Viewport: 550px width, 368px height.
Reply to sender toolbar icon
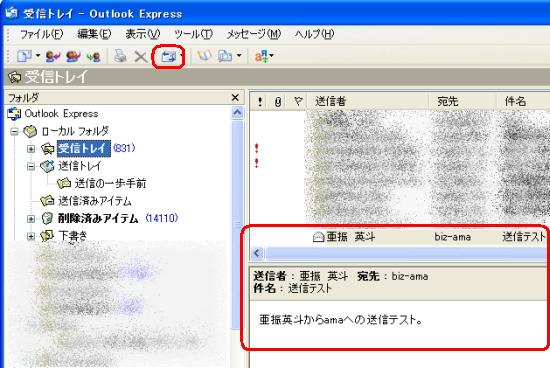[x=53, y=56]
